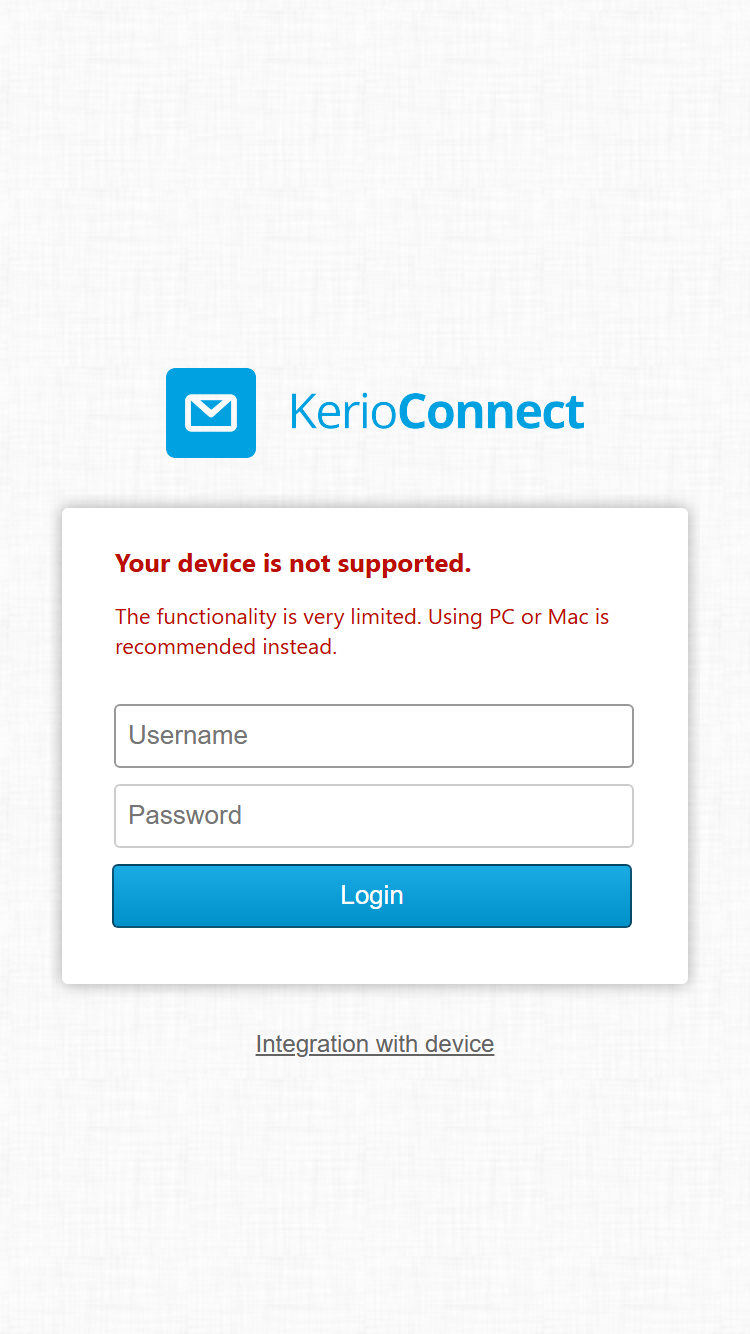Click 'recommended instead.' in the warning message
Image resolution: width=750 pixels, height=1334 pixels.
coord(226,647)
